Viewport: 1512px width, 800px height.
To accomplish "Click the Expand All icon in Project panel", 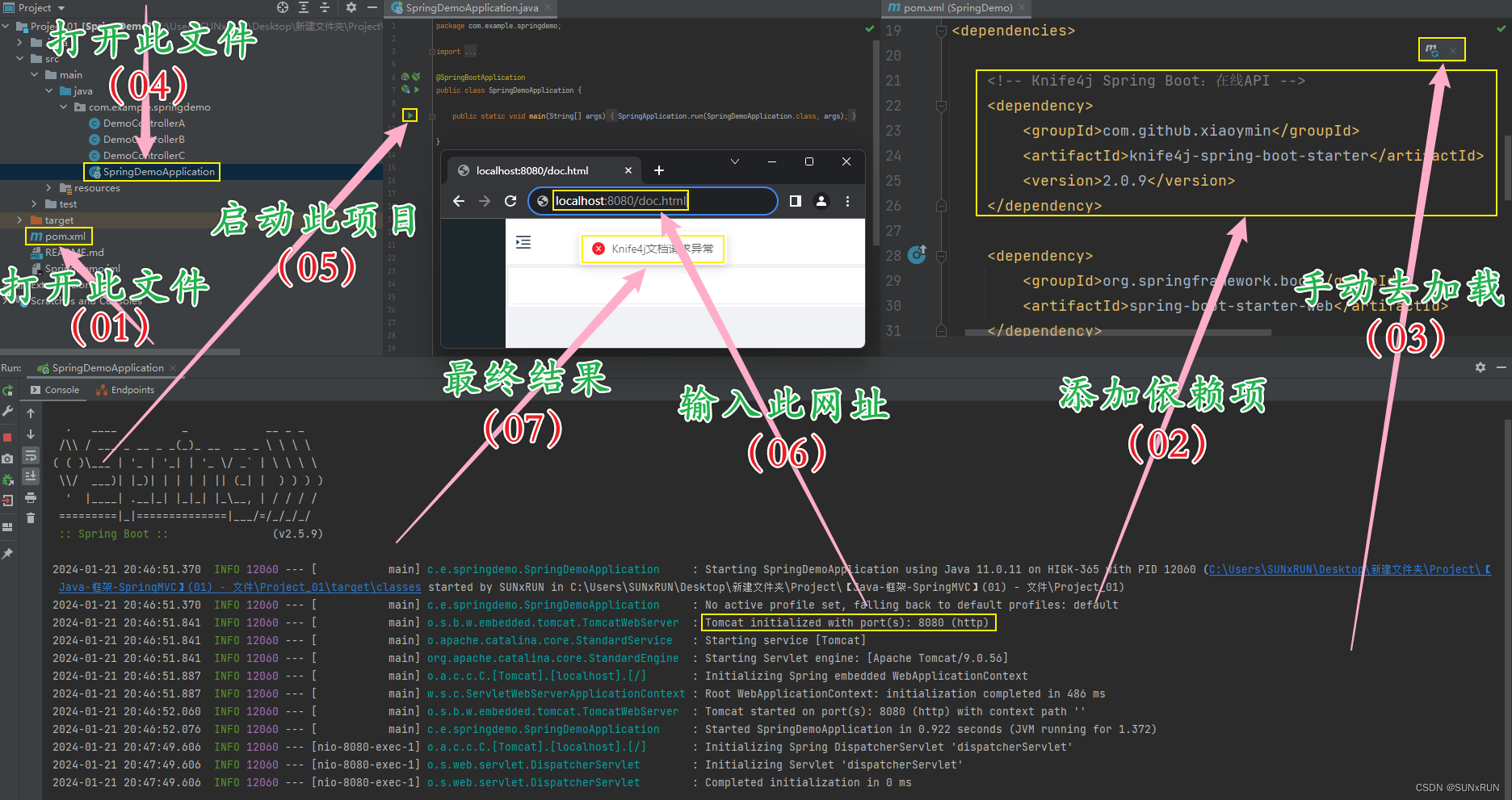I will 304,7.
